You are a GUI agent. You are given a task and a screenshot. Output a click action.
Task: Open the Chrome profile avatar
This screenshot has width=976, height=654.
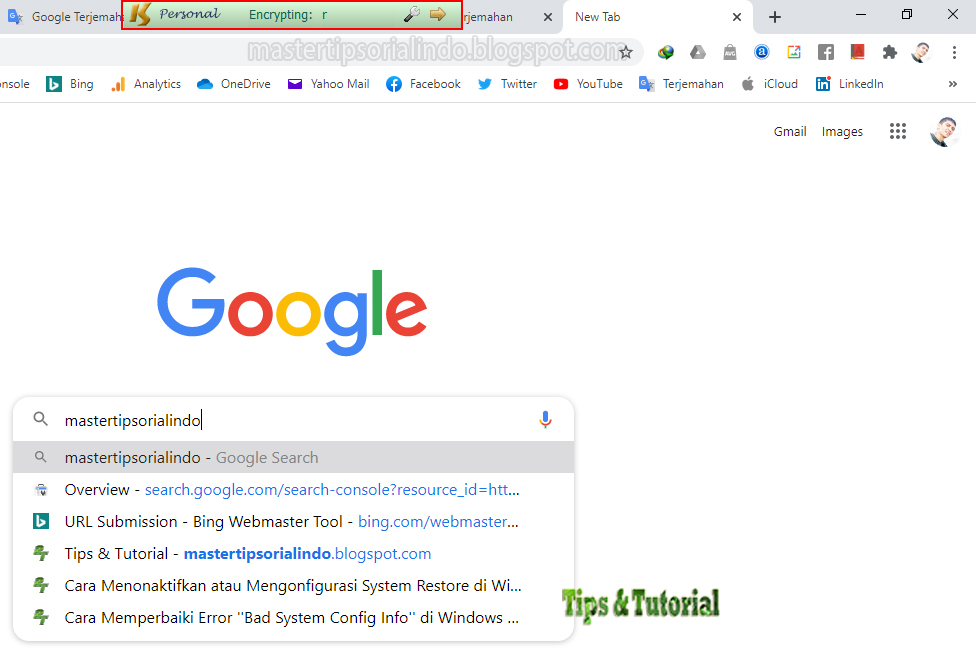(920, 51)
